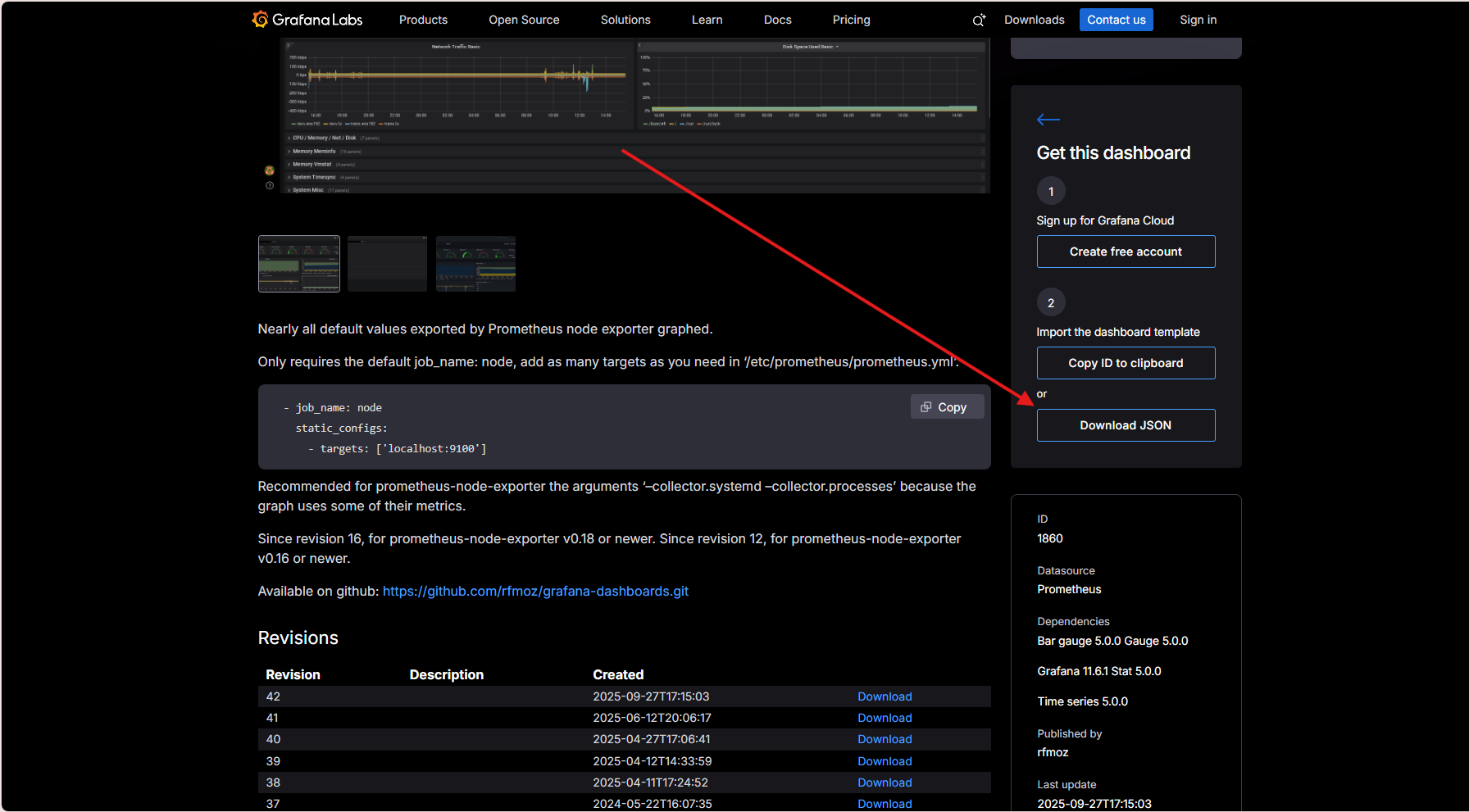The image size is (1469, 812).
Task: Open the Solutions menu
Action: coord(625,20)
